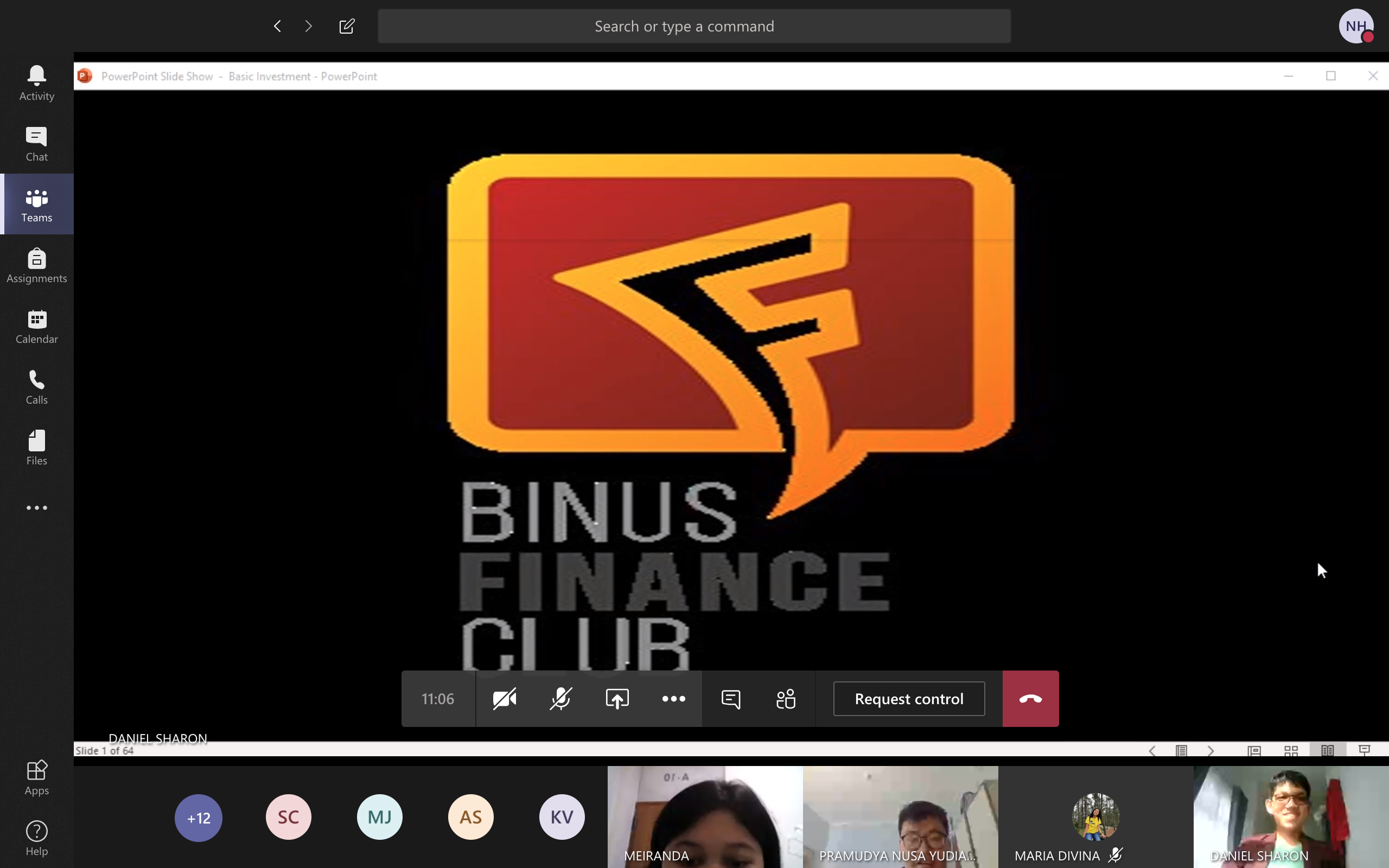Click the new chat compose icon
1389x868 pixels.
click(347, 27)
